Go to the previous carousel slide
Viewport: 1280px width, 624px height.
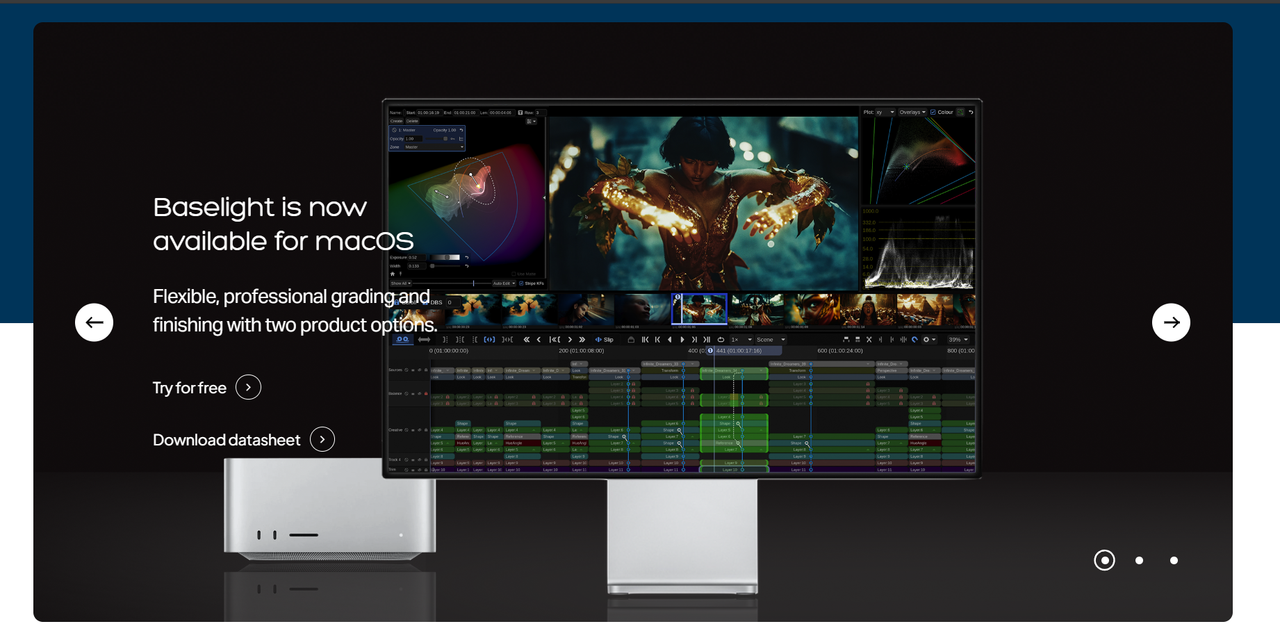coord(94,322)
